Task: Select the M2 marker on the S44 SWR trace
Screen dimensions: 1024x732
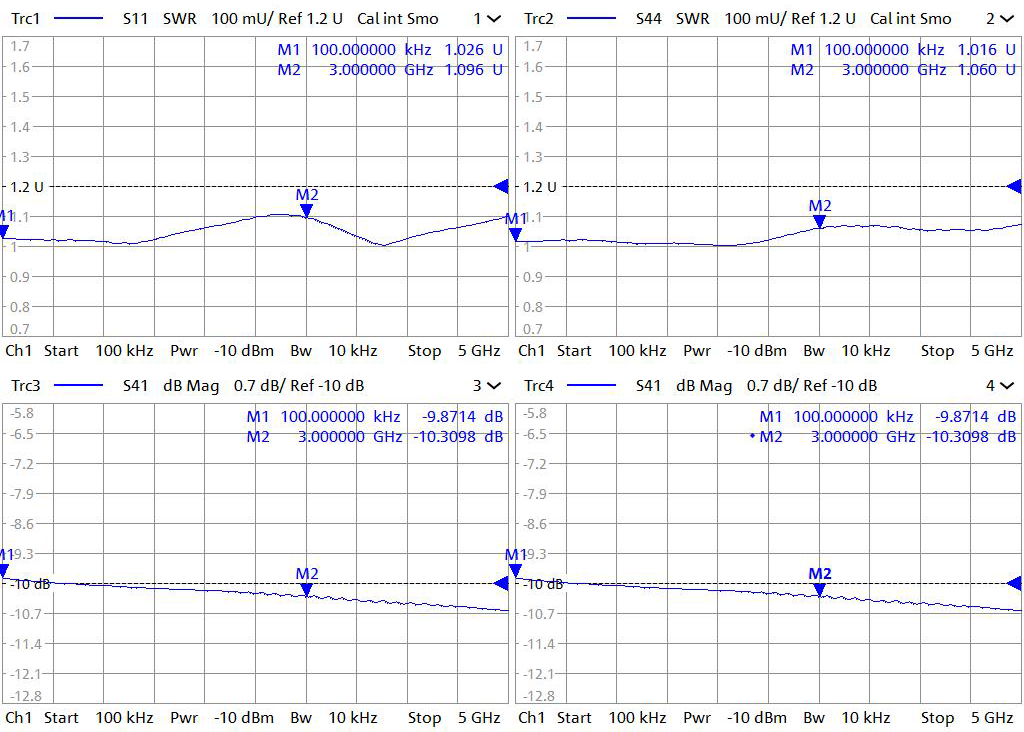Action: click(x=820, y=221)
